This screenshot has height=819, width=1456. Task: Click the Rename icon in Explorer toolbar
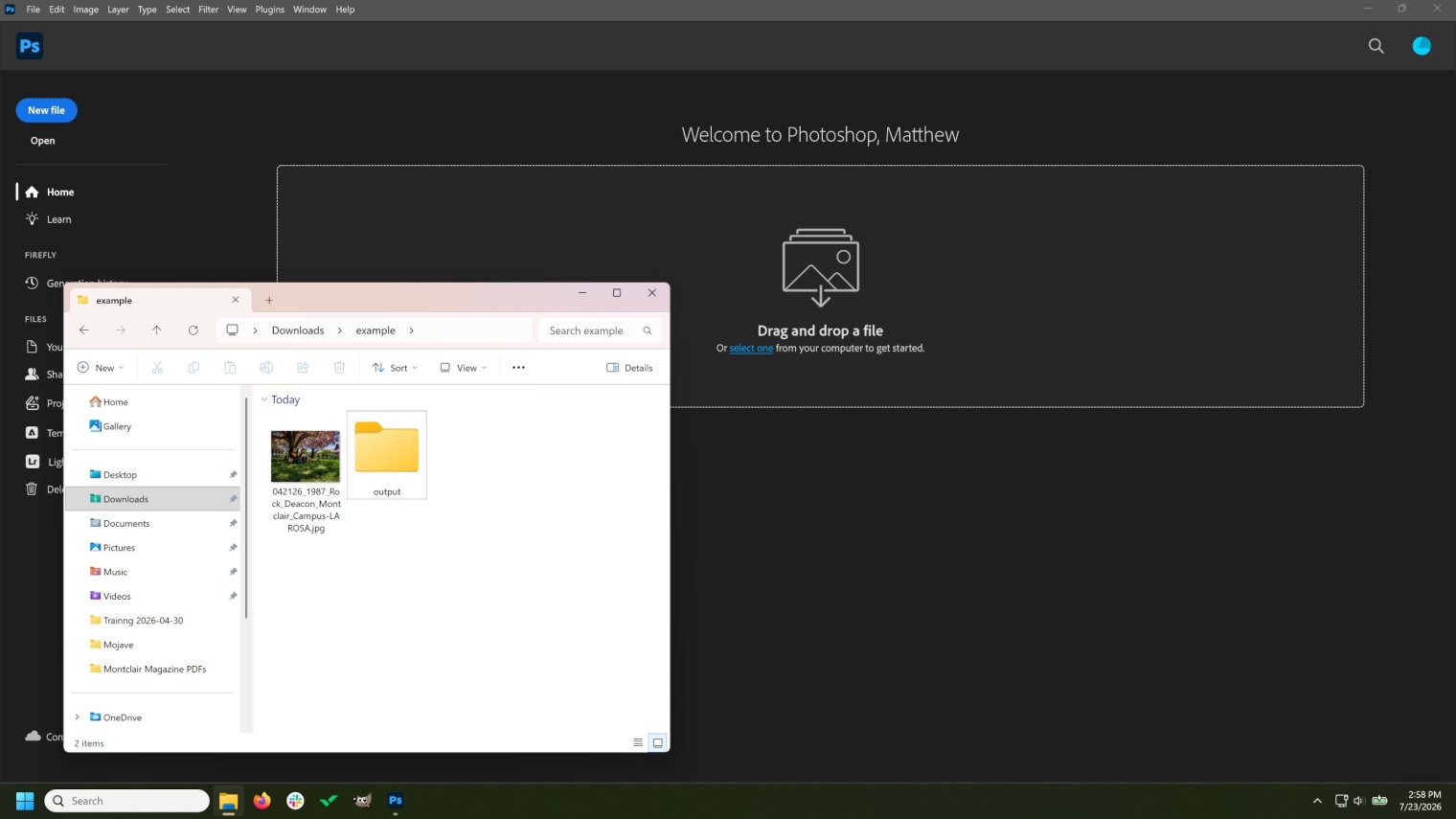266,368
